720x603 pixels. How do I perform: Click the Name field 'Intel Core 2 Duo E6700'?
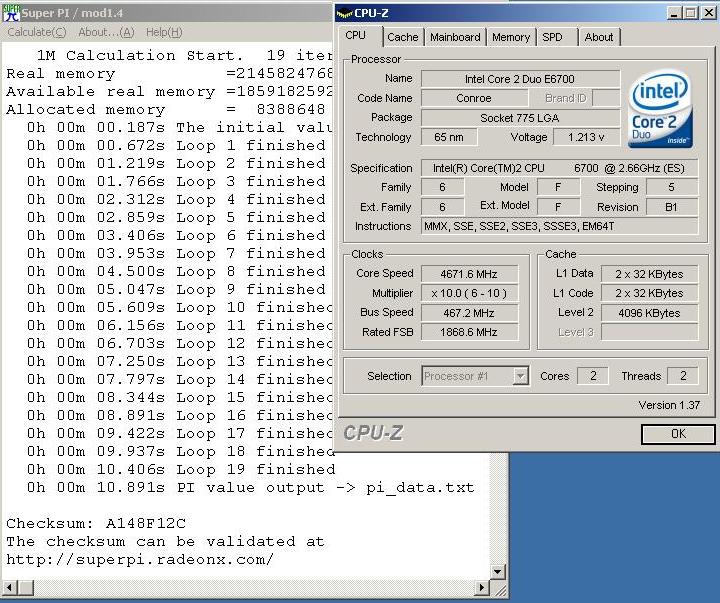(520, 79)
